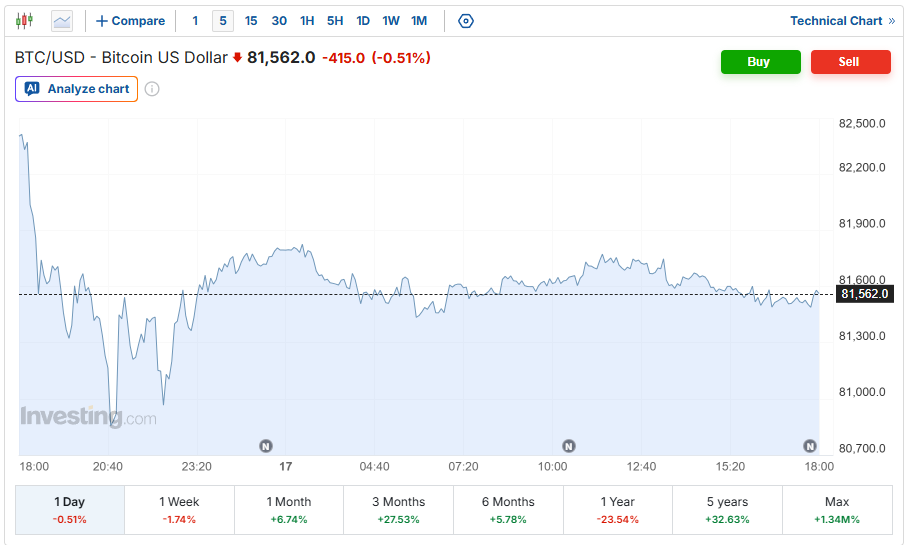Click the 82,500.0 price axis label
This screenshot has height=545, width=910.
(x=862, y=123)
